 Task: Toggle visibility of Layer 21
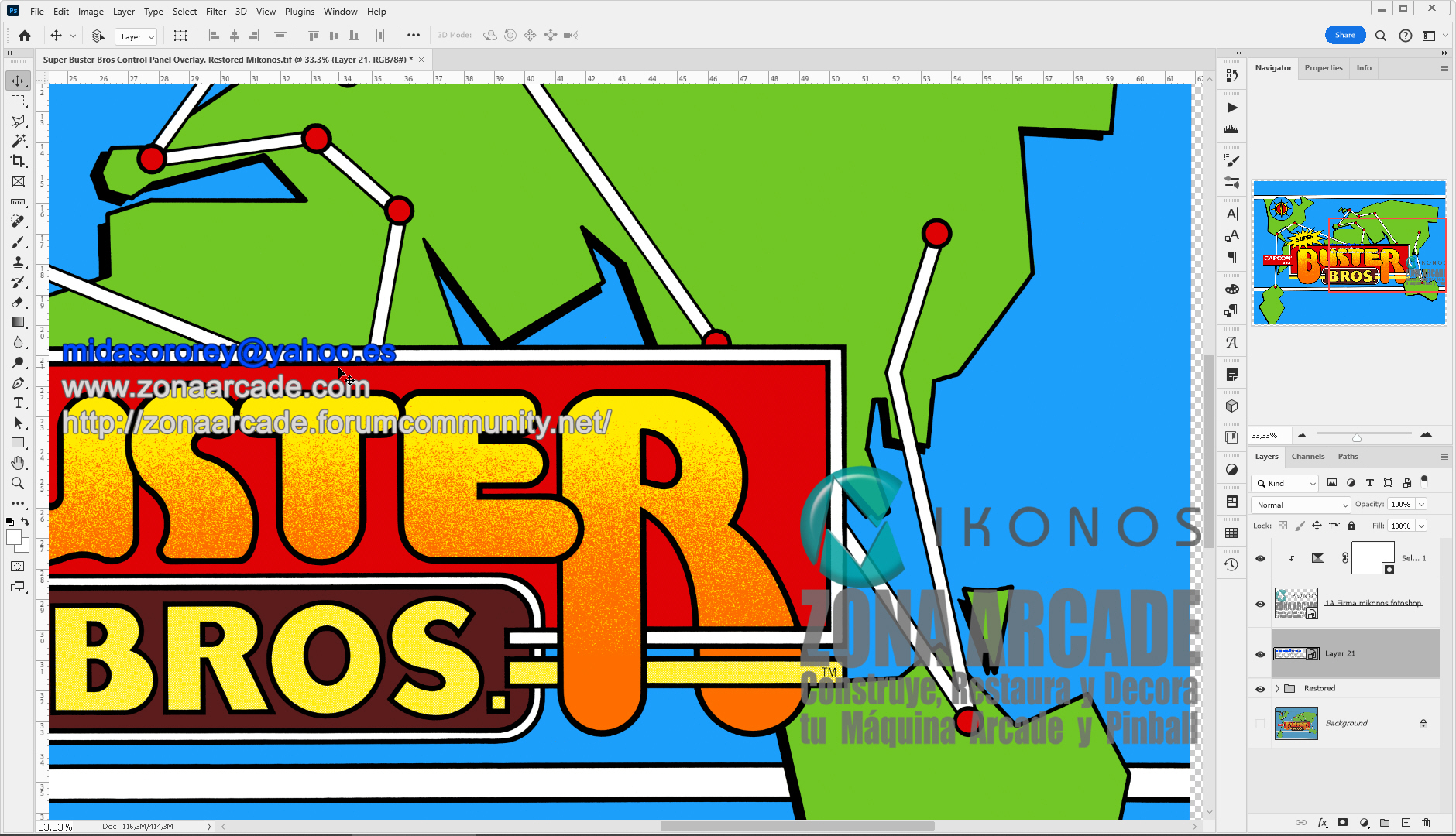[1260, 653]
